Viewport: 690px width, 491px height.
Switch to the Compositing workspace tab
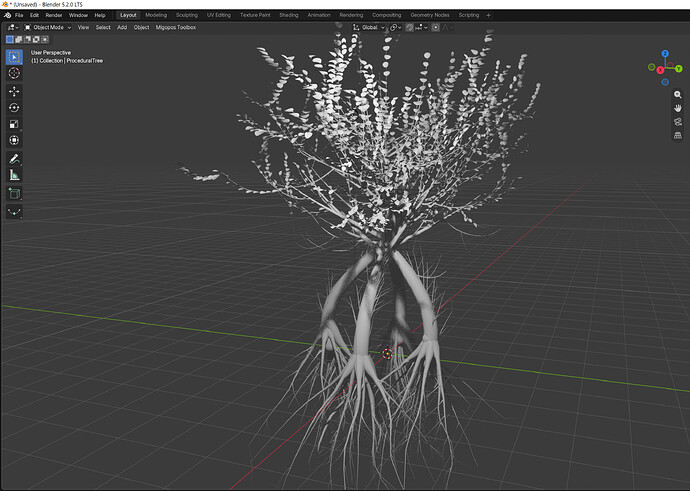click(386, 15)
